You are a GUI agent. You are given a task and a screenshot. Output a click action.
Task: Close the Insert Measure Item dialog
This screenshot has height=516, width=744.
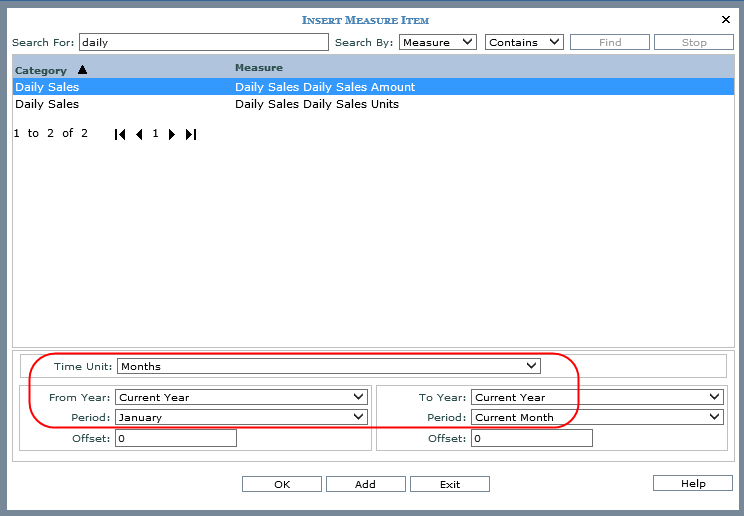[x=726, y=19]
